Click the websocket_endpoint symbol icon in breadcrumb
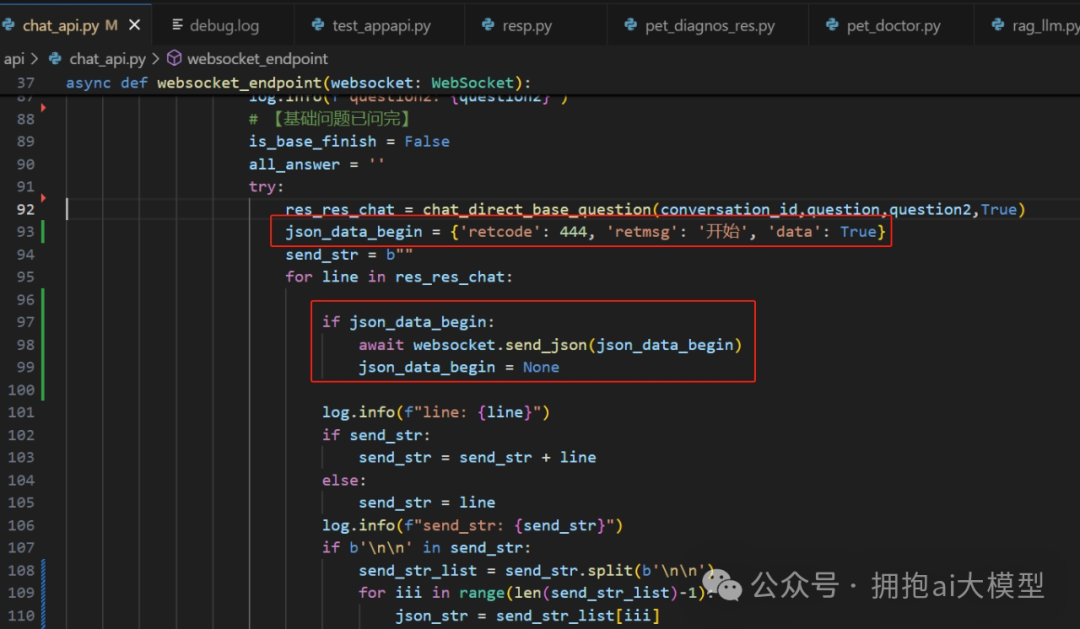This screenshot has width=1080, height=629. [174, 59]
